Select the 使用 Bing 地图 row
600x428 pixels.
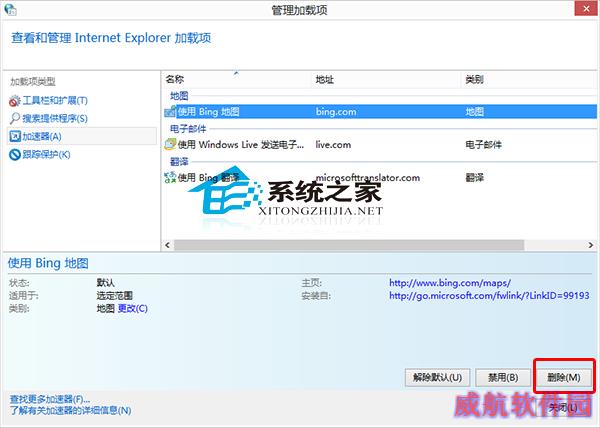(x=380, y=112)
